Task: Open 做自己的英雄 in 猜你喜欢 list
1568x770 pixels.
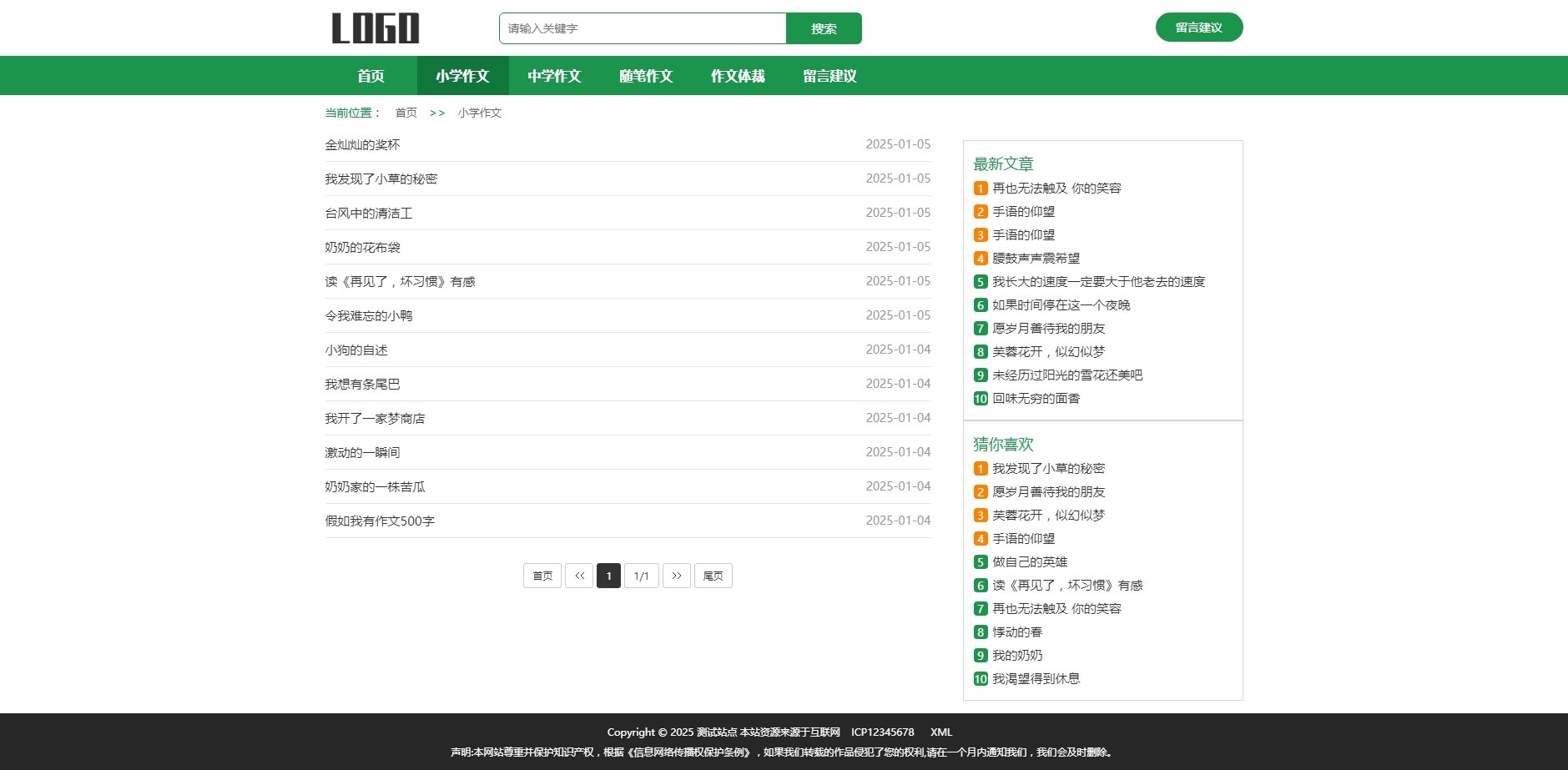Action: click(x=1030, y=562)
